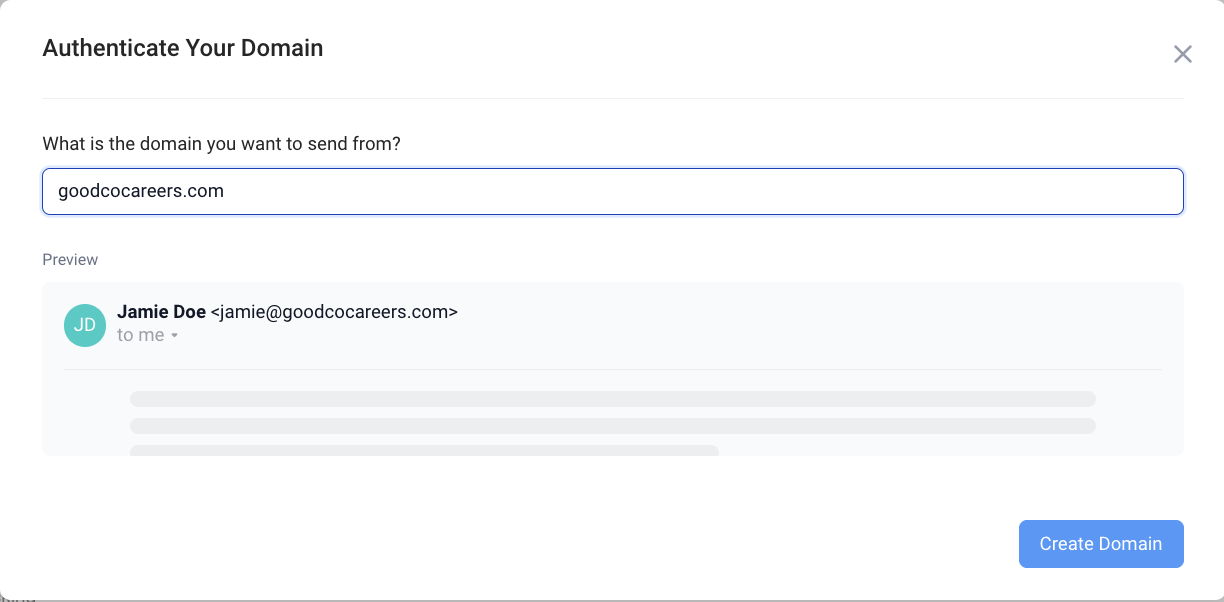Click the JD avatar circle
Screen dimensions: 1224x602
[x=85, y=325]
